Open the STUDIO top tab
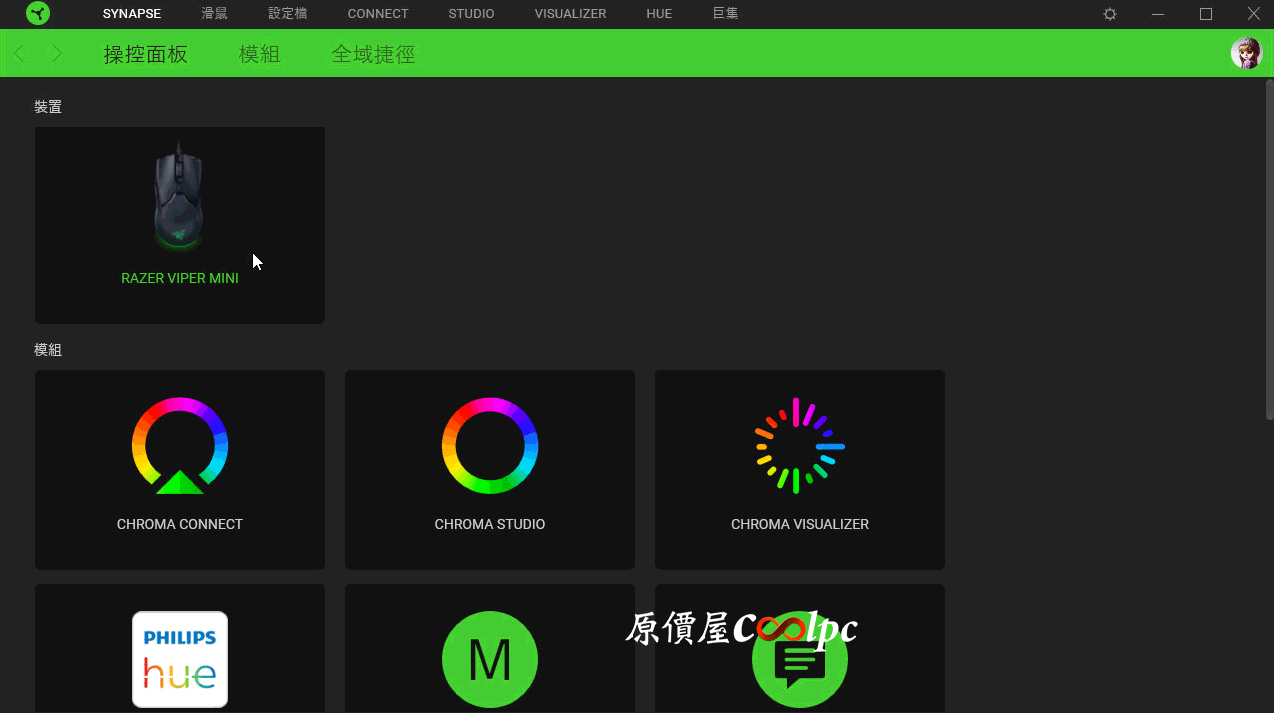 coord(471,14)
